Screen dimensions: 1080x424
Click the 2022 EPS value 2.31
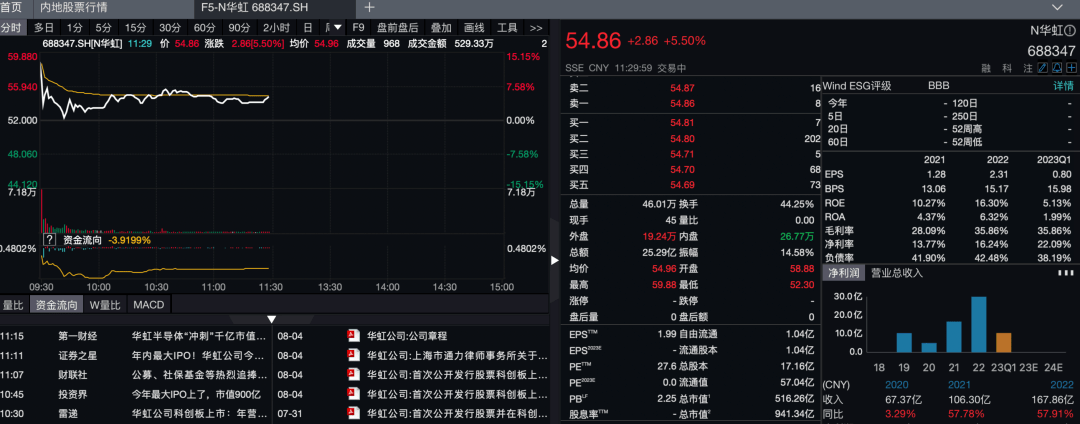pos(999,175)
